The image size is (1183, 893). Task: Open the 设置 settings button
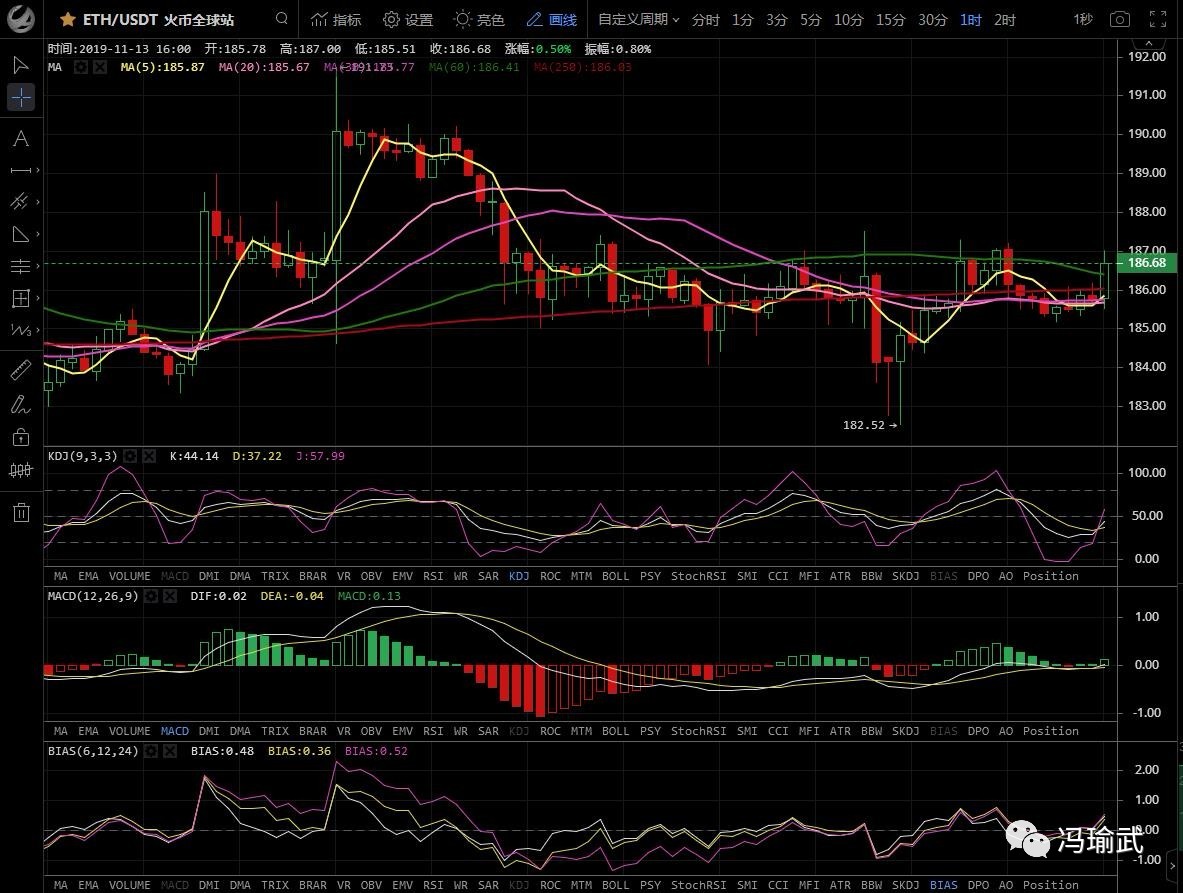[408, 19]
